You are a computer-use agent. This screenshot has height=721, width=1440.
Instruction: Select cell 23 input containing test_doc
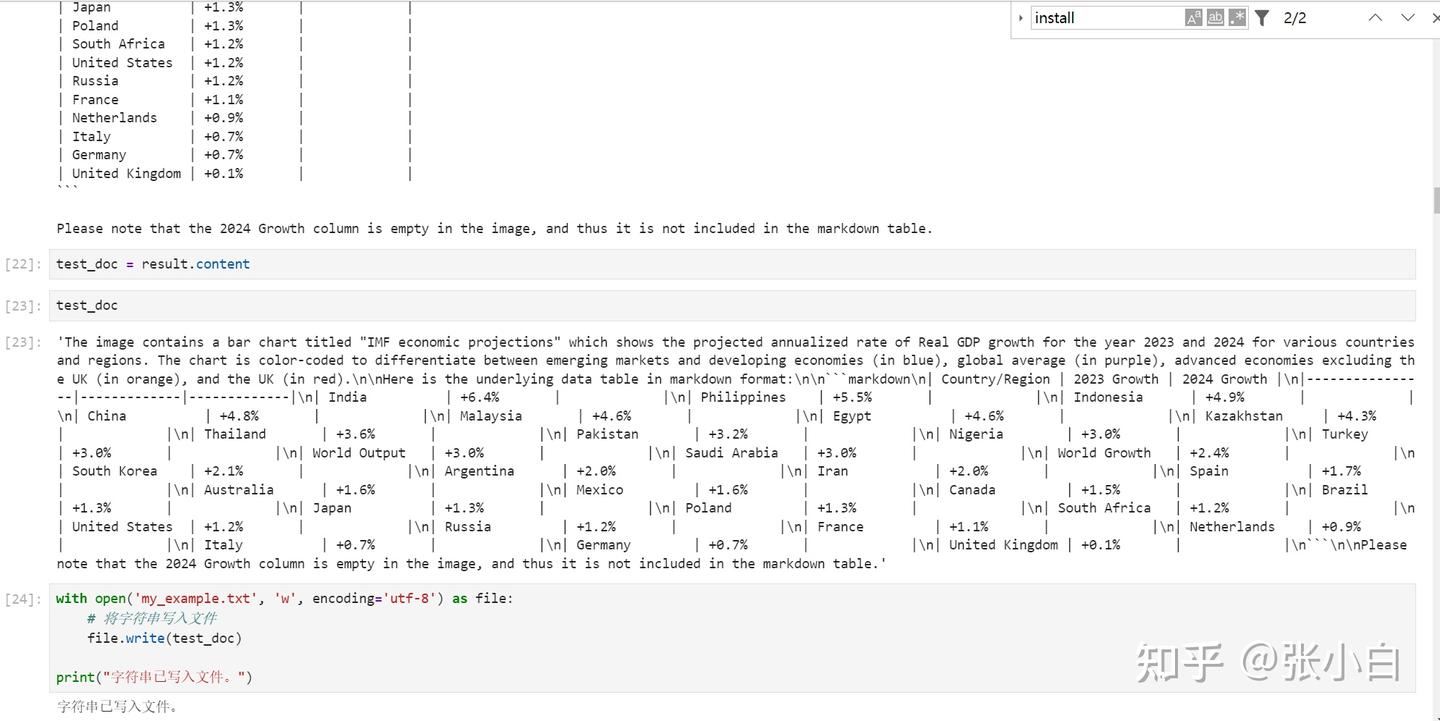click(732, 305)
